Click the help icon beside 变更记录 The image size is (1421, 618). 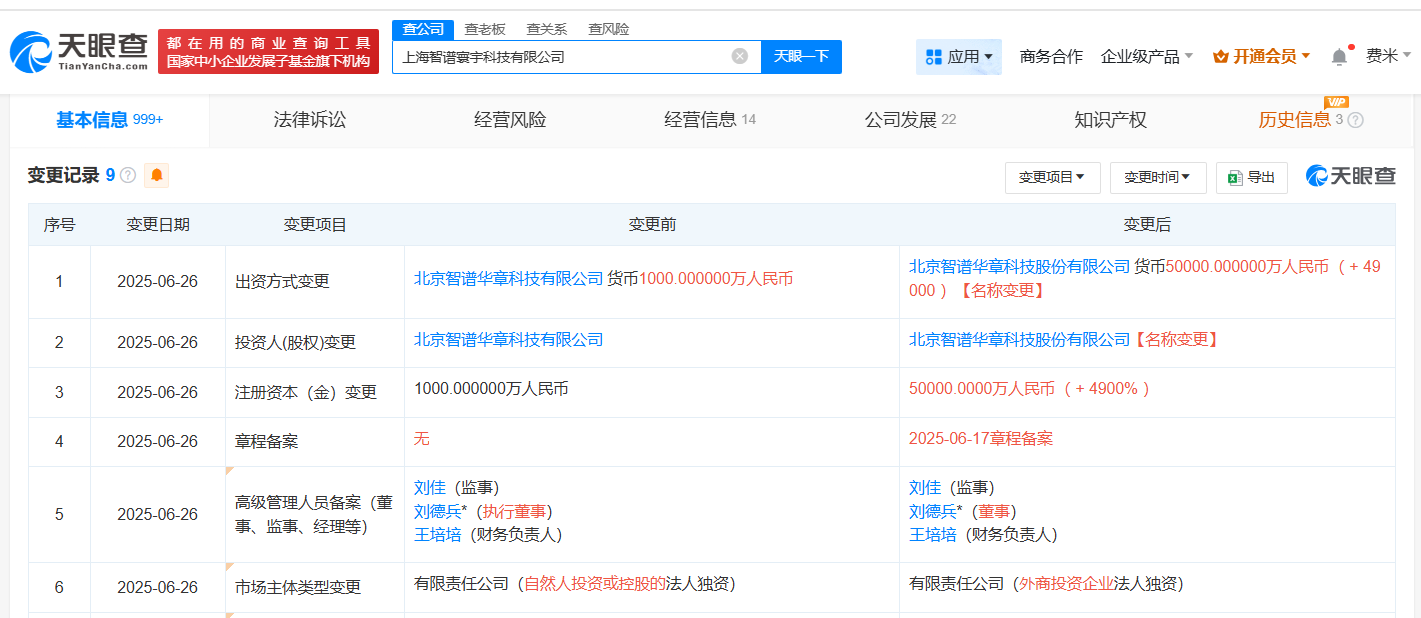pos(128,176)
